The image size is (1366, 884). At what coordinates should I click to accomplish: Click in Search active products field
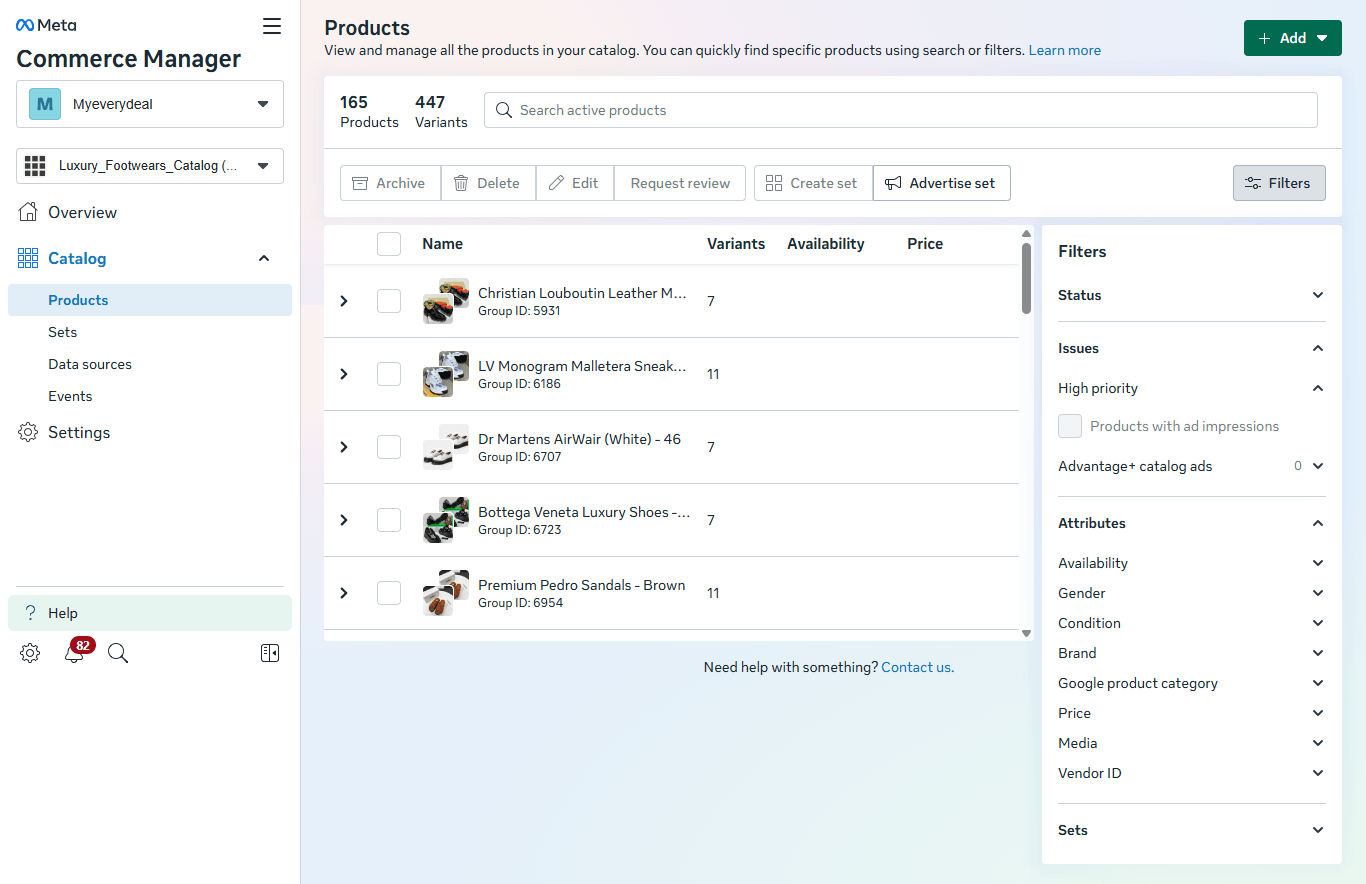pyautogui.click(x=900, y=110)
